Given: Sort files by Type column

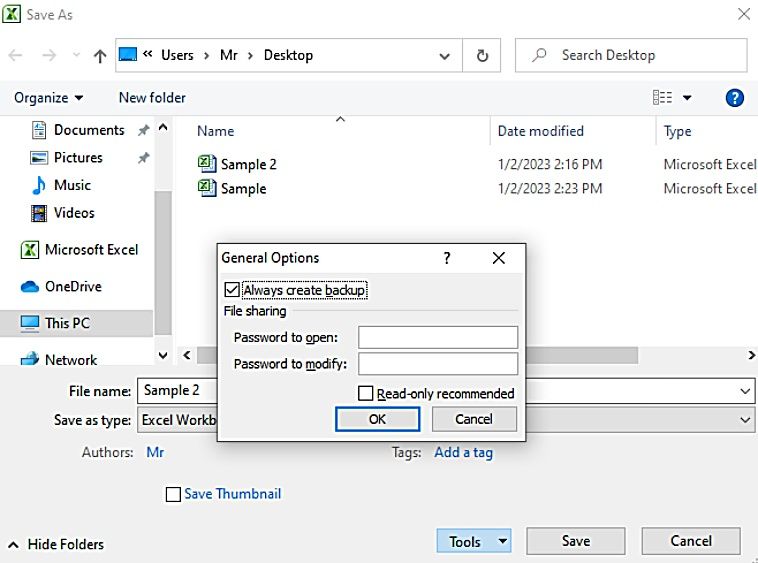Looking at the screenshot, I should click(677, 131).
